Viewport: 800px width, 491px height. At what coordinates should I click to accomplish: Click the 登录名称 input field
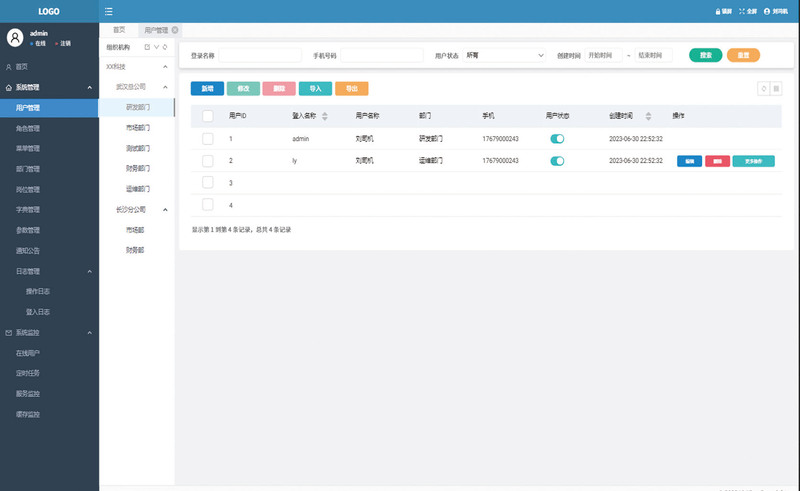259,56
